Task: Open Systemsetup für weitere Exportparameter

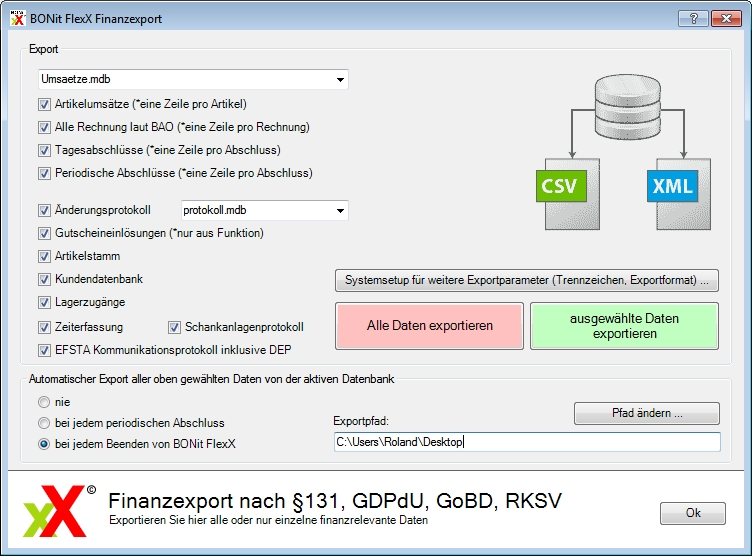Action: point(527,280)
